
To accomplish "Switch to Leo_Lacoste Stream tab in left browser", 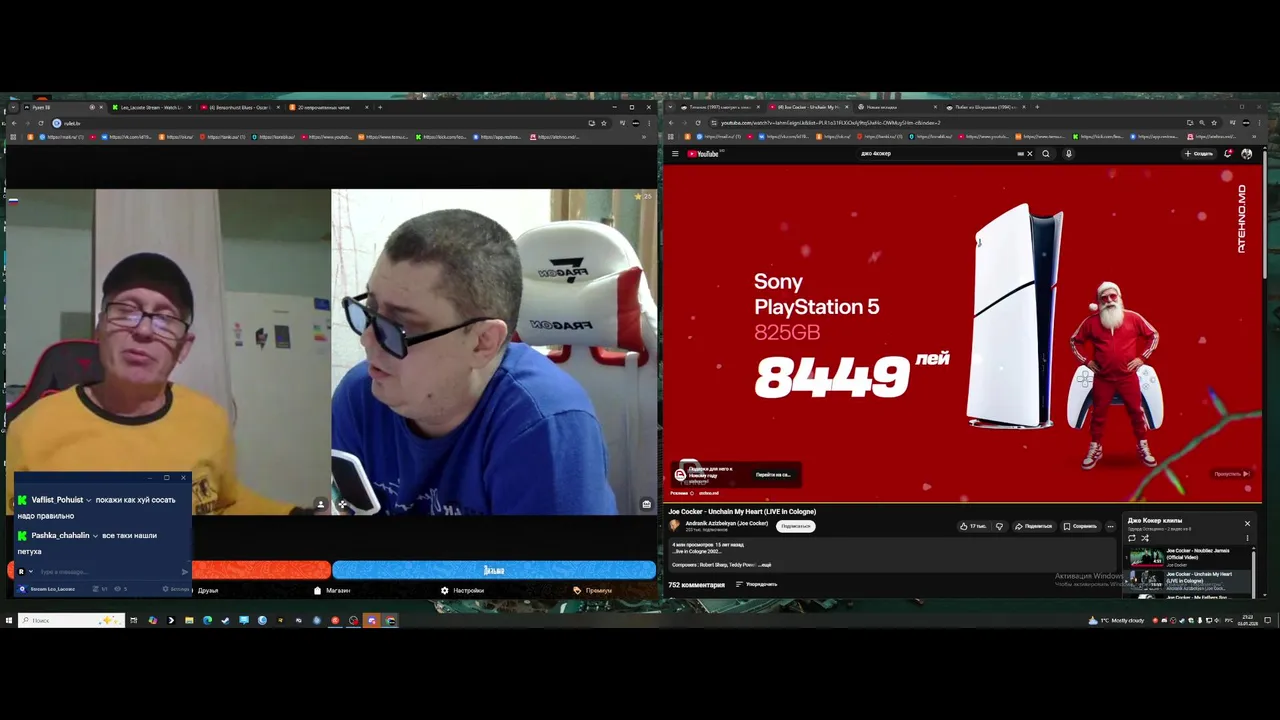I will [x=149, y=107].
